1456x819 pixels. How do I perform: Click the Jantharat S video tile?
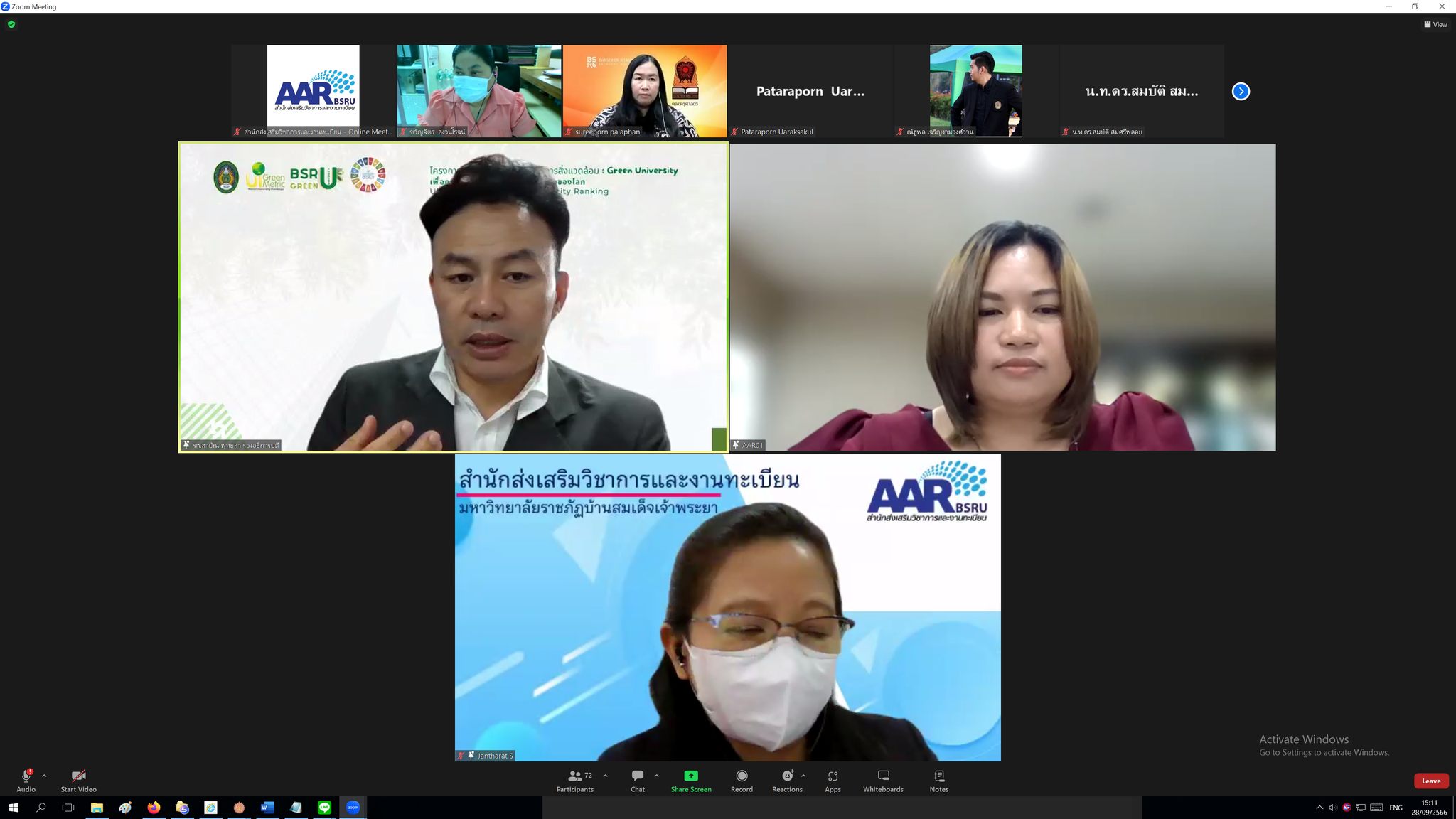click(728, 608)
